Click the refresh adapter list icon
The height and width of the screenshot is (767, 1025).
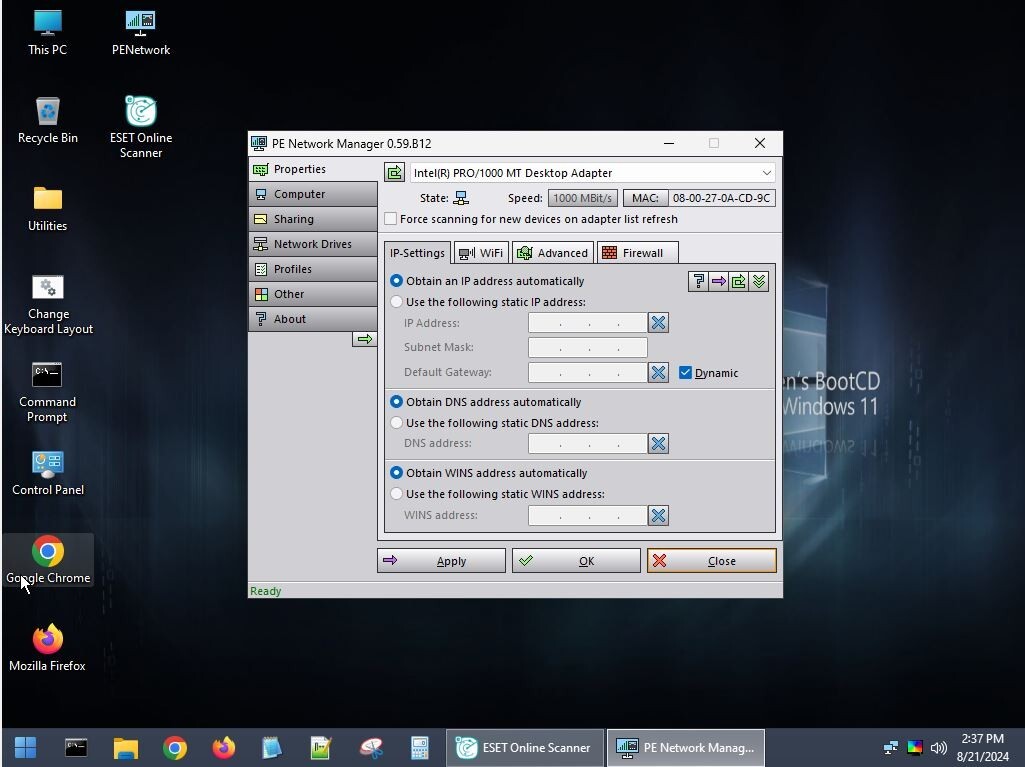point(394,173)
